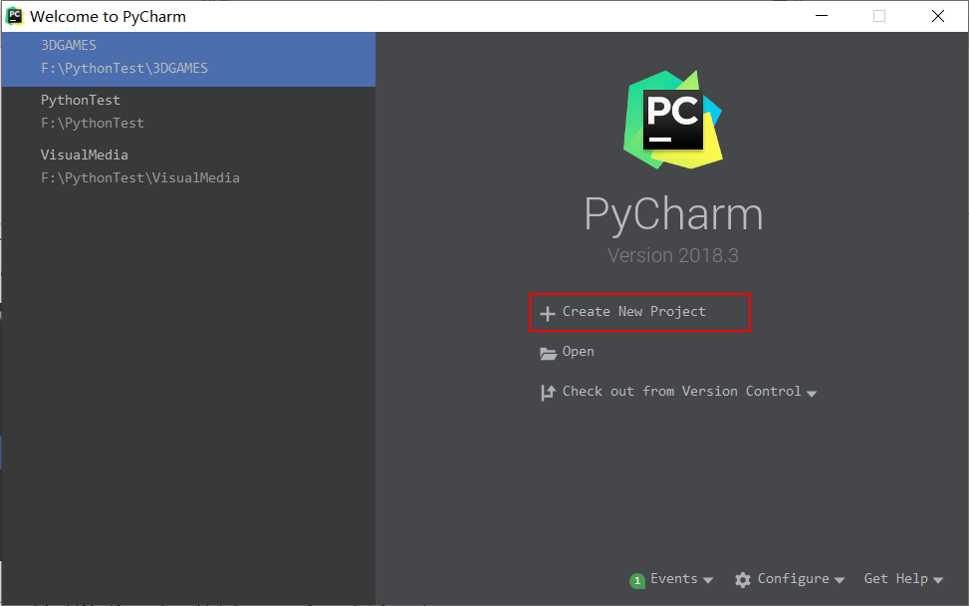This screenshot has height=606, width=969.
Task: Click the version control checkout arrow icon
Action: (548, 392)
